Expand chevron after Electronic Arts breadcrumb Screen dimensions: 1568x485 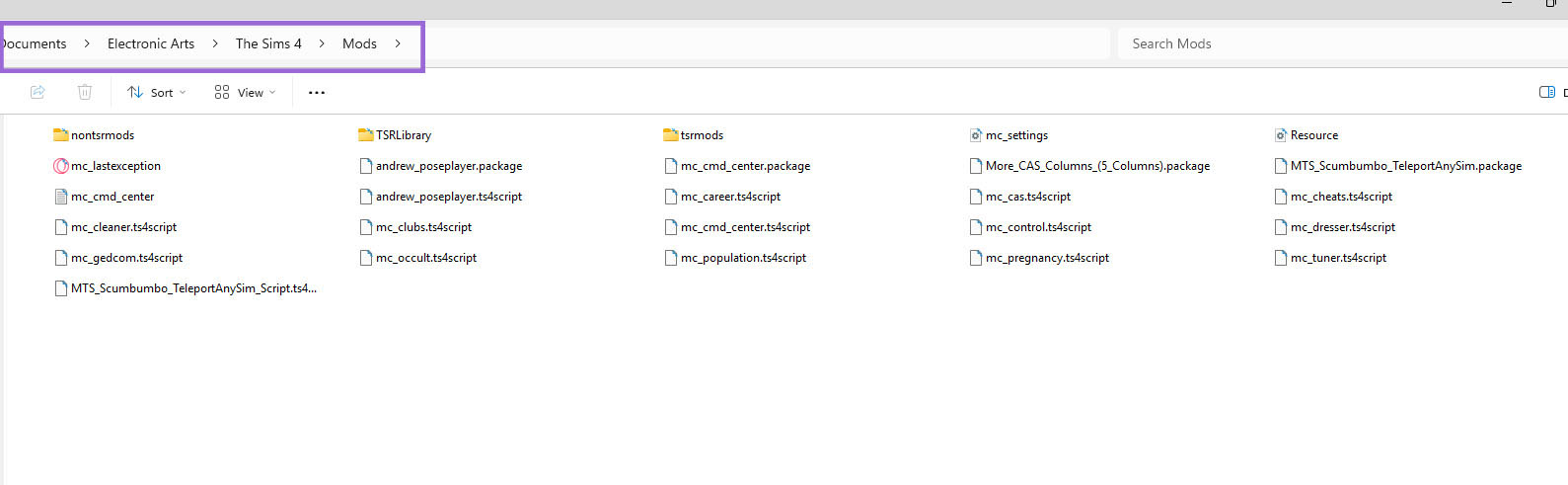pos(215,43)
